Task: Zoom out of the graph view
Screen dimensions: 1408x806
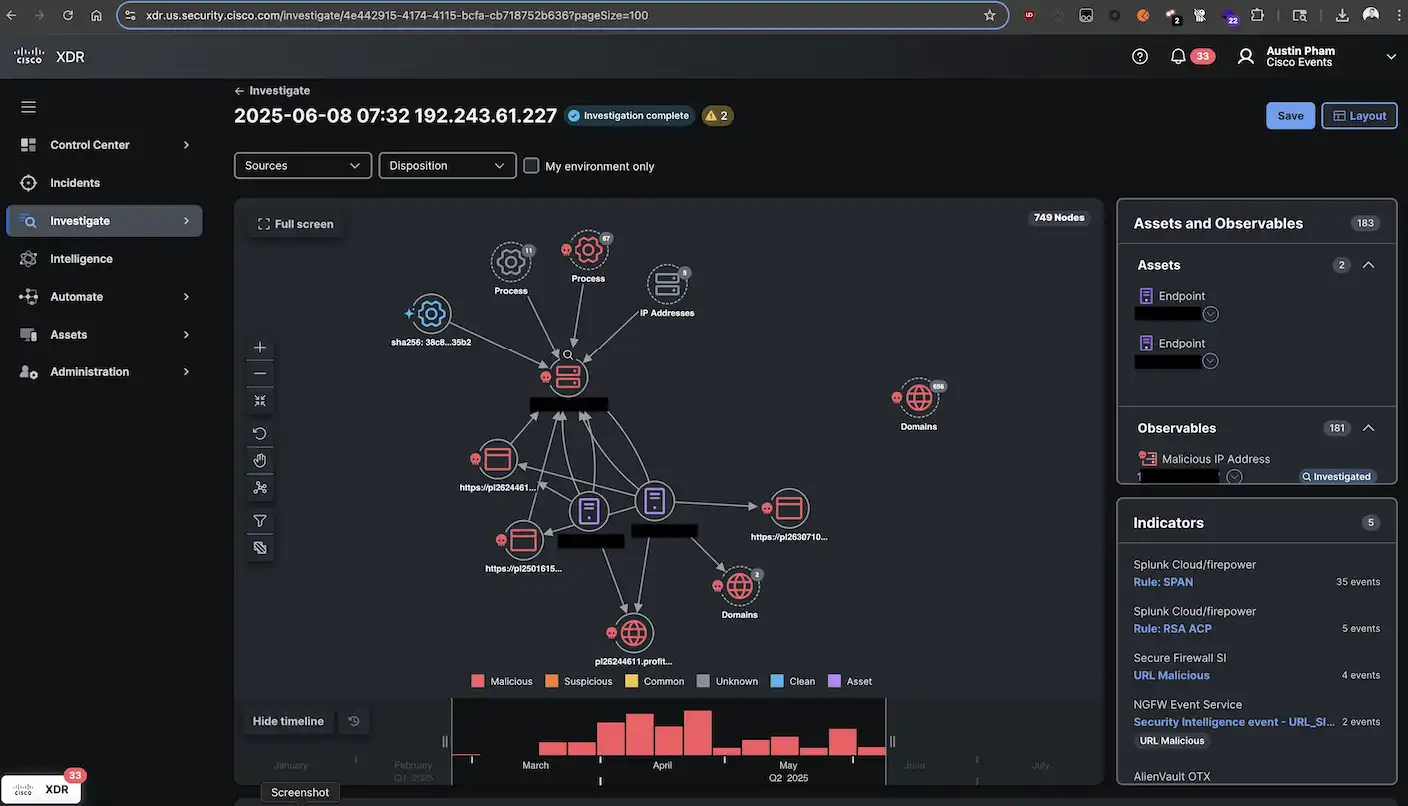Action: (259, 373)
